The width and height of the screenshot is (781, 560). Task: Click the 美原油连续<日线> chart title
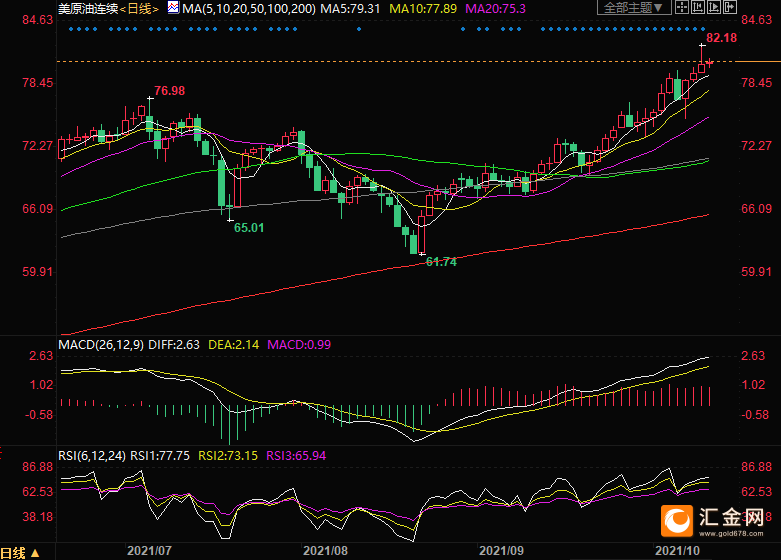click(108, 8)
